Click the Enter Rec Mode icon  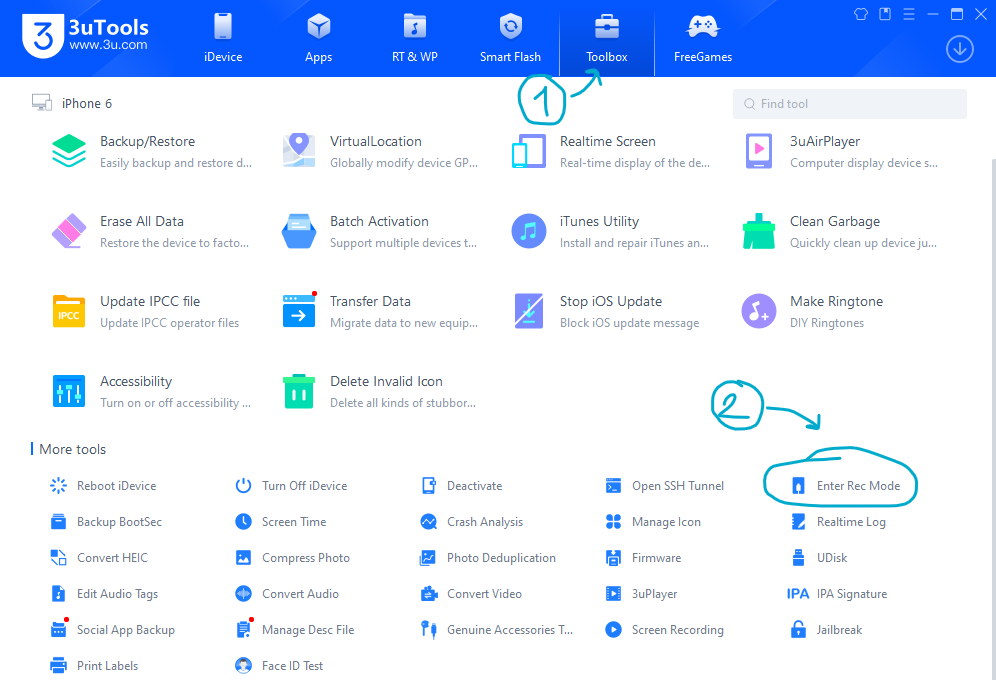tap(798, 486)
